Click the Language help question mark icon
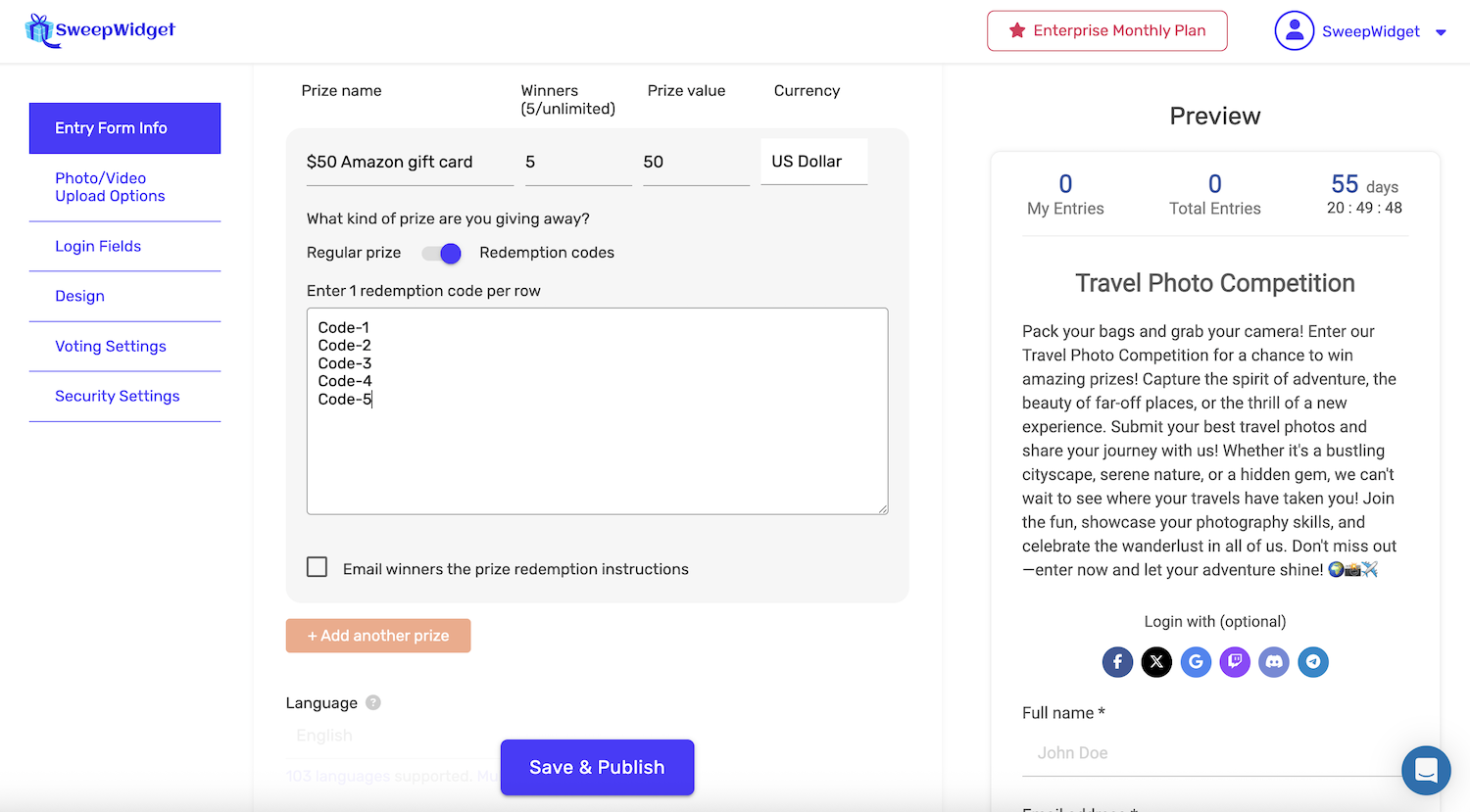This screenshot has width=1470, height=812. [373, 702]
